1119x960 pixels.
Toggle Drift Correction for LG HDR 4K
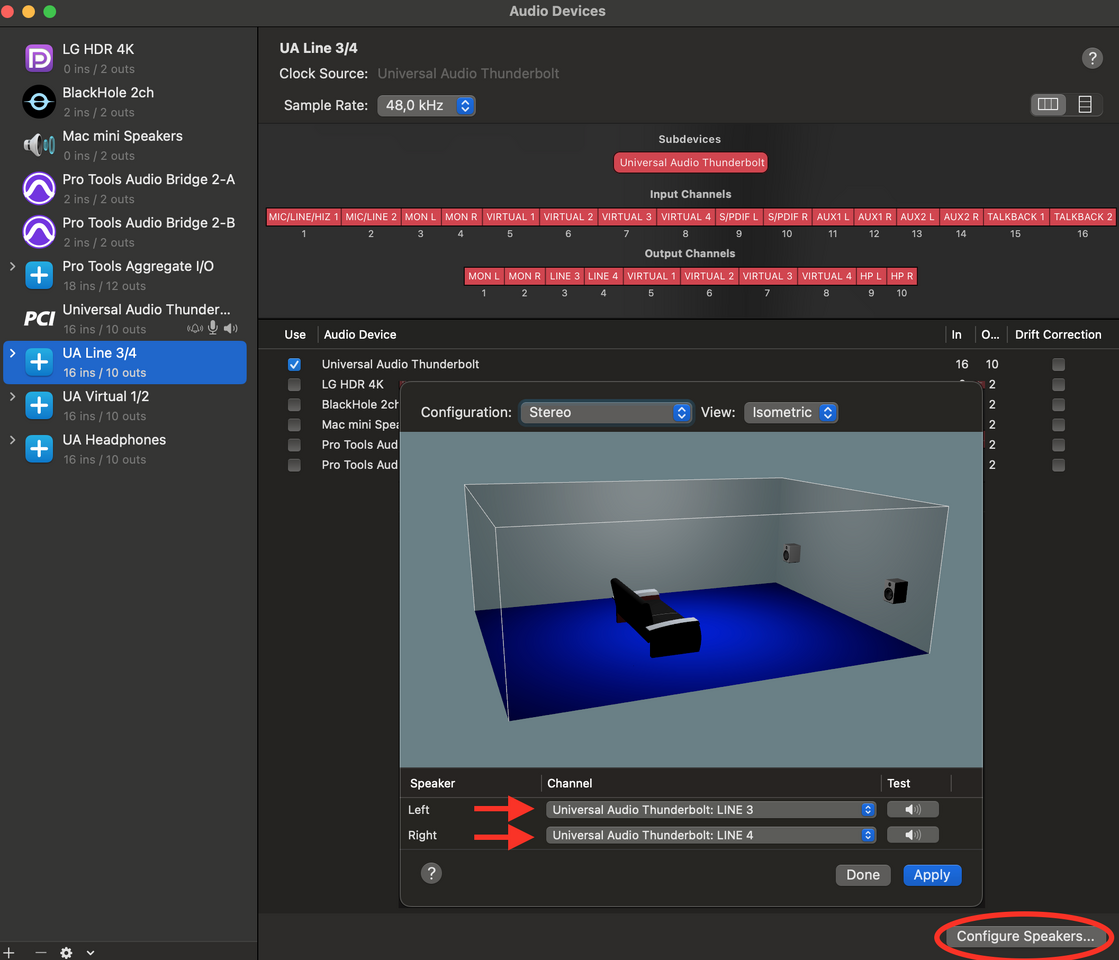[1058, 384]
